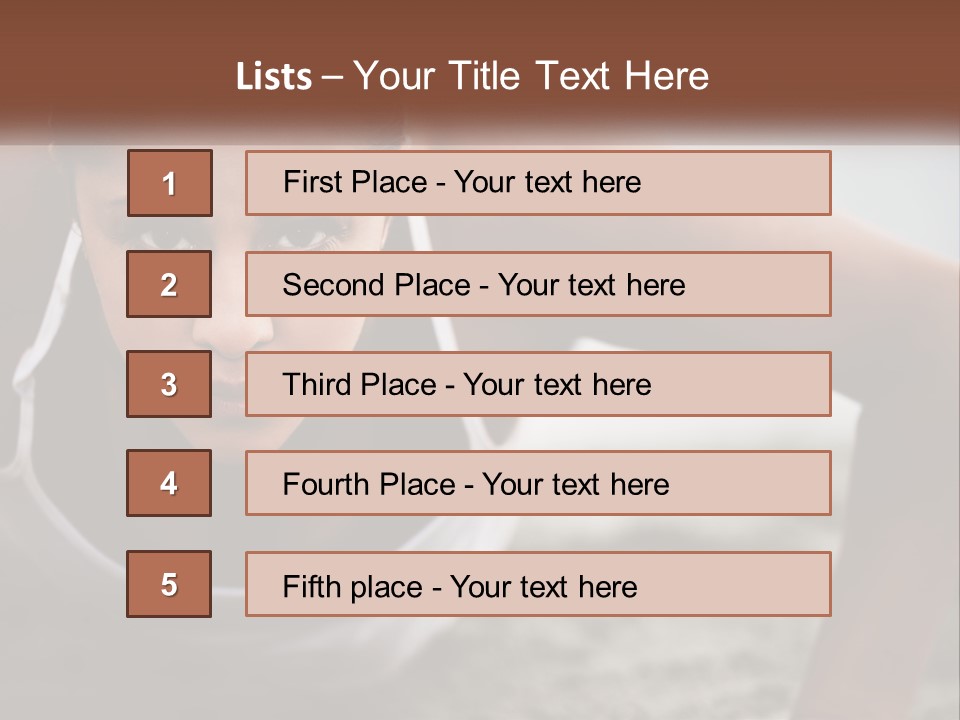Select the First Place text bar
Image resolution: width=960 pixels, height=720 pixels.
pos(538,183)
